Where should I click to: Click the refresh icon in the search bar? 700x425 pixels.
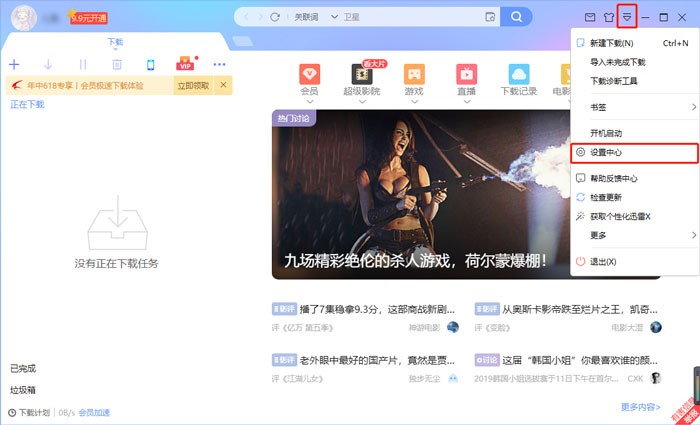point(275,17)
